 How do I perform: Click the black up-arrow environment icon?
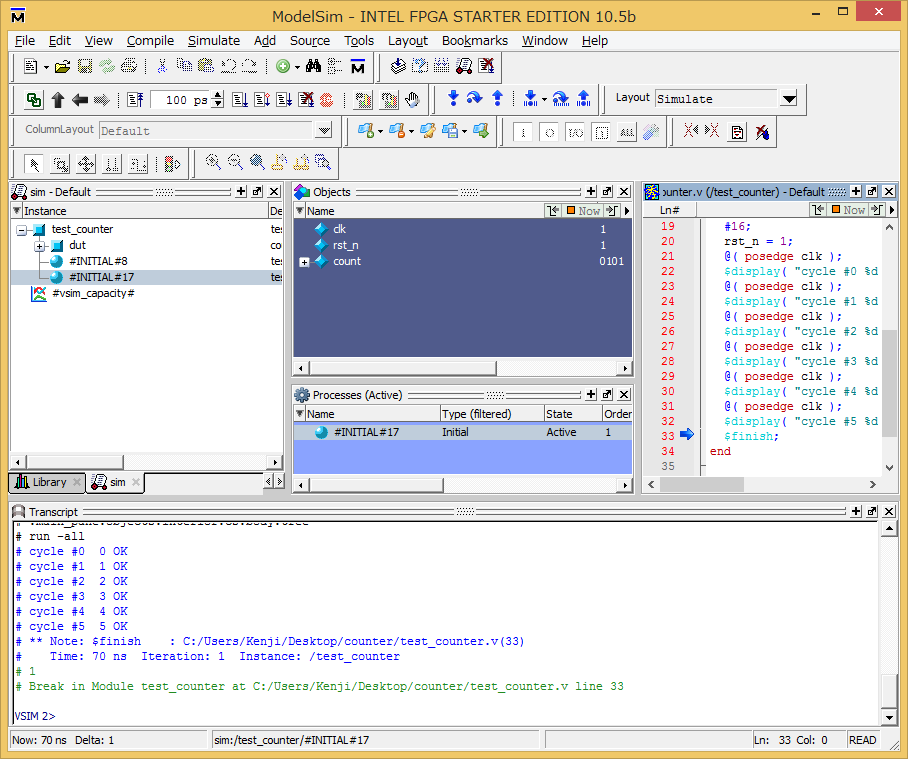point(57,100)
